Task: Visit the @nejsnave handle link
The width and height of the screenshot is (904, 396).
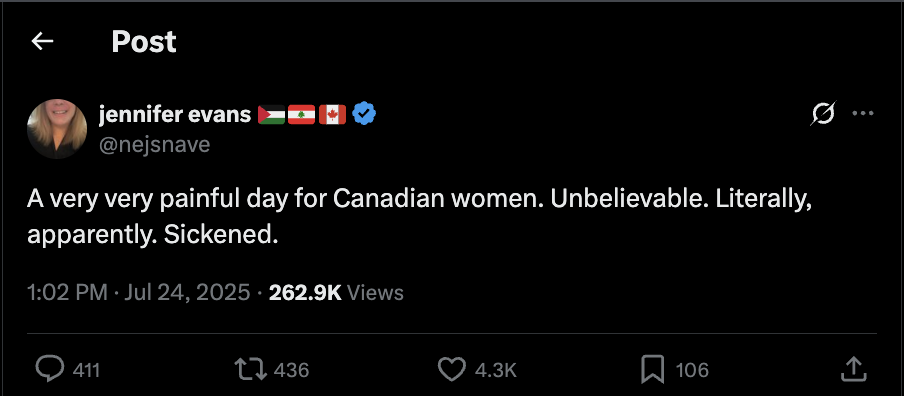Action: coord(155,144)
